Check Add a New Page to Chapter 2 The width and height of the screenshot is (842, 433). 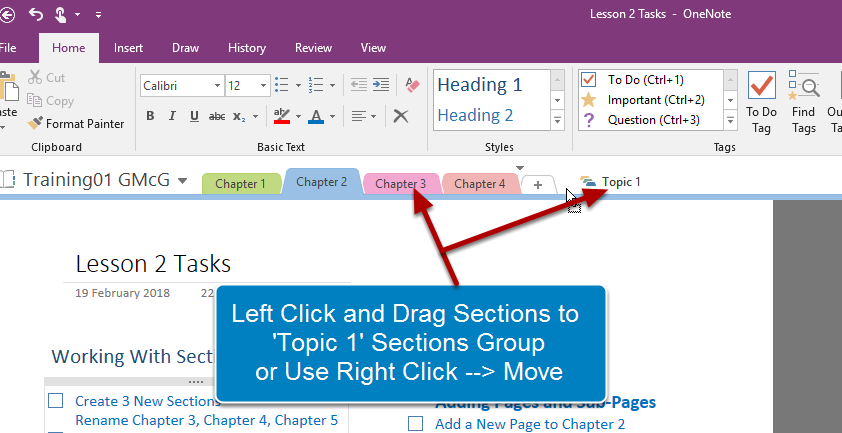415,424
